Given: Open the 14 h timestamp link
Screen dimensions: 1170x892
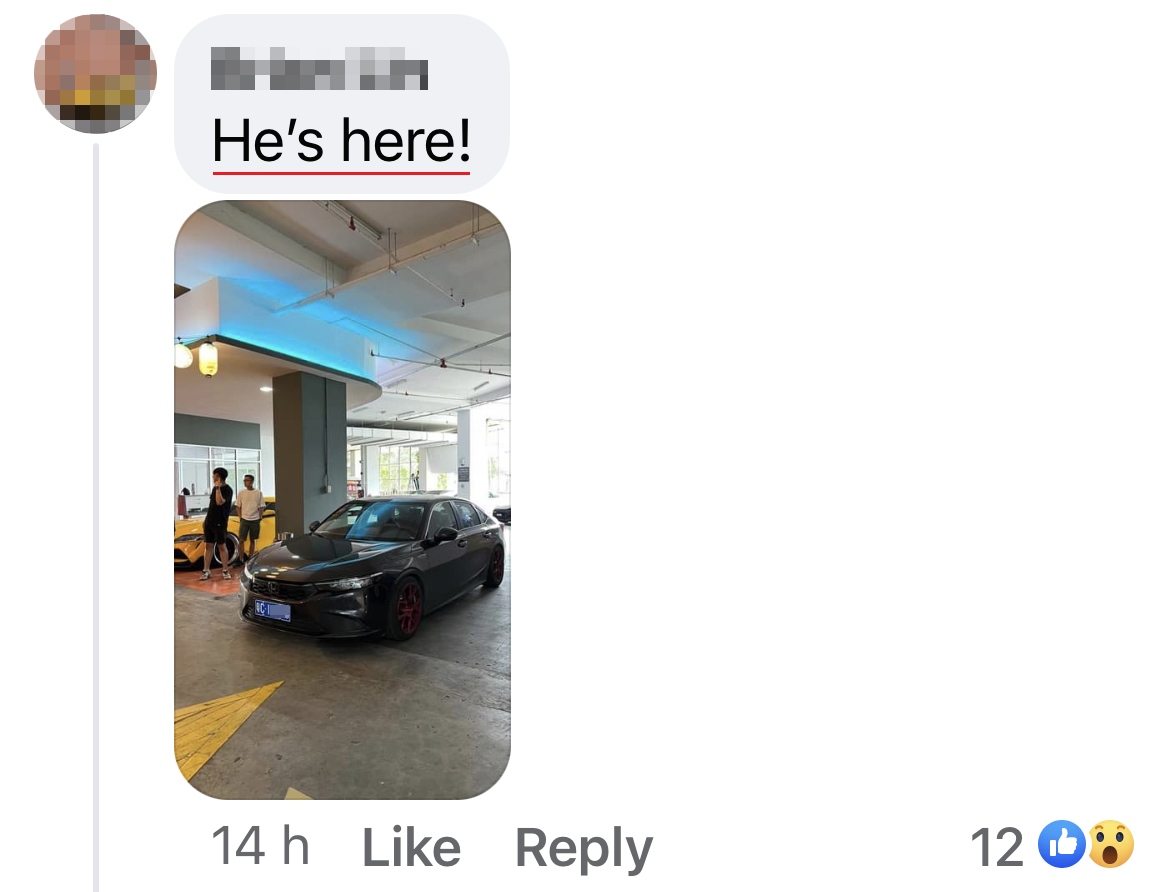Looking at the screenshot, I should point(260,846).
